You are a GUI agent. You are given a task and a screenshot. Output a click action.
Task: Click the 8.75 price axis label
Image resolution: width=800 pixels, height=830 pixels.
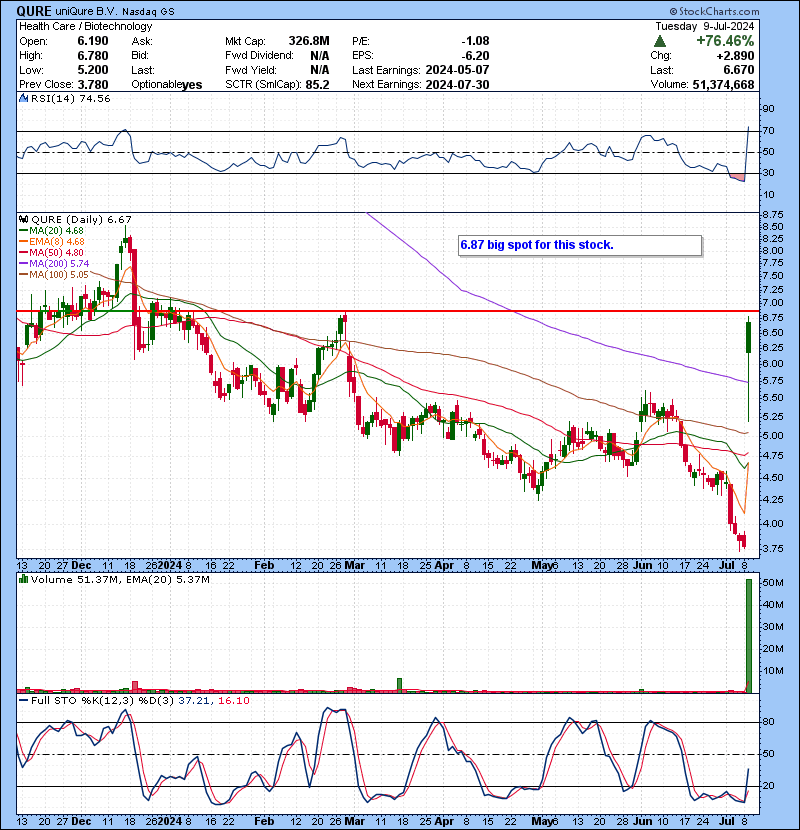point(772,214)
